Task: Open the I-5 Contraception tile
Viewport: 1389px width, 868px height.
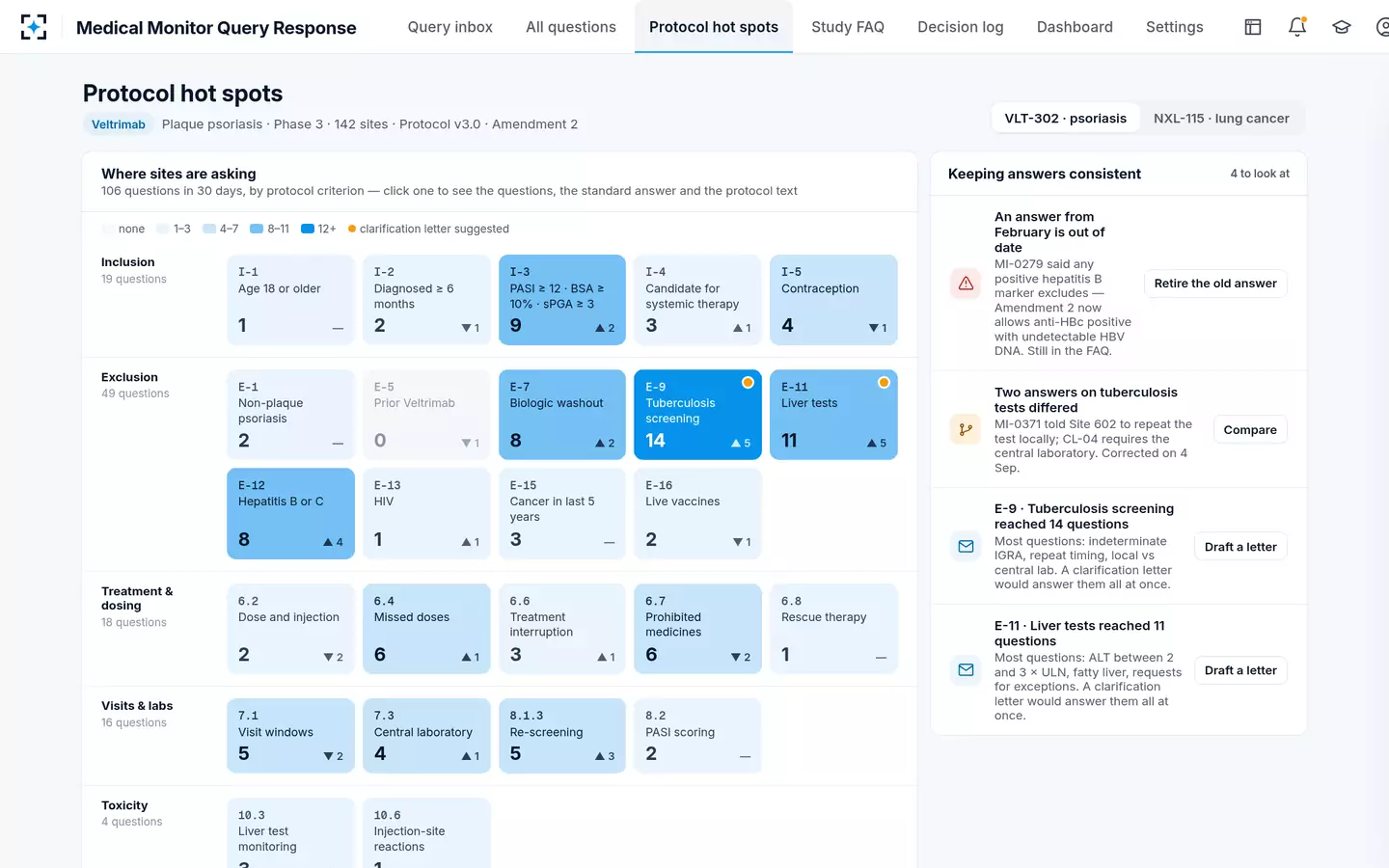Action: 833,300
